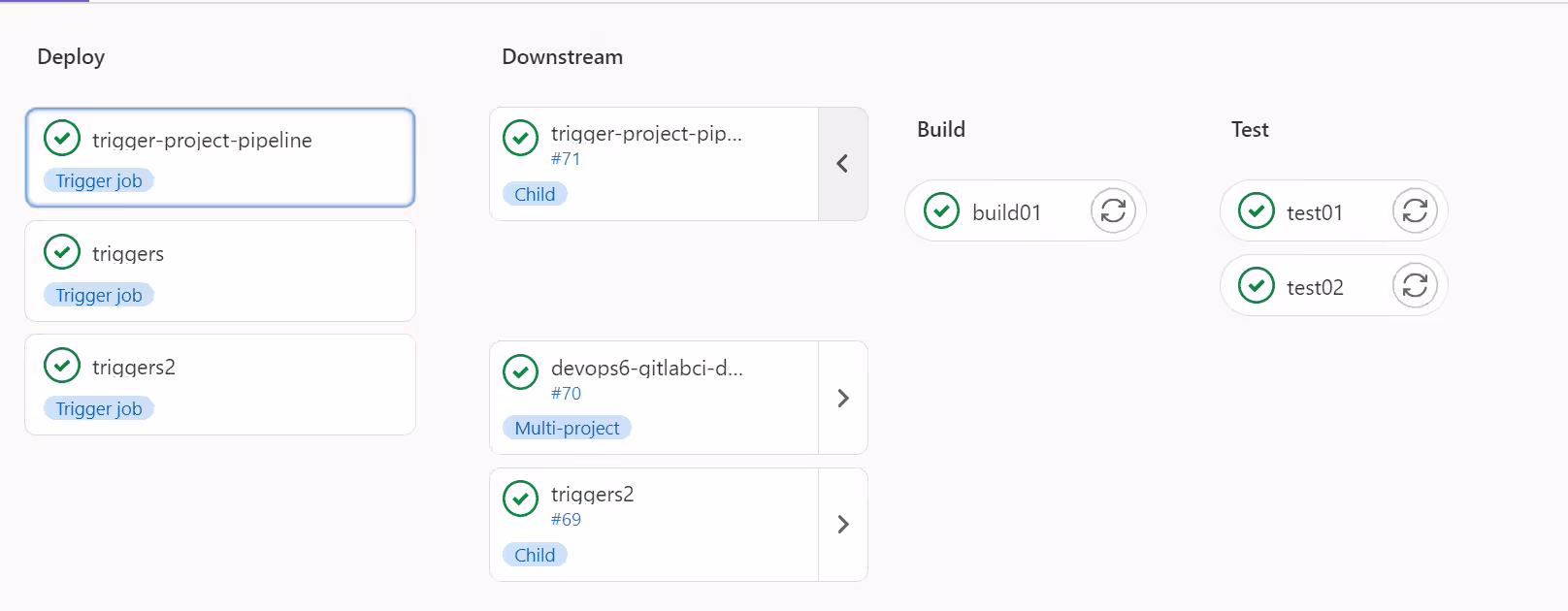Open pipeline link #70

coord(566,393)
